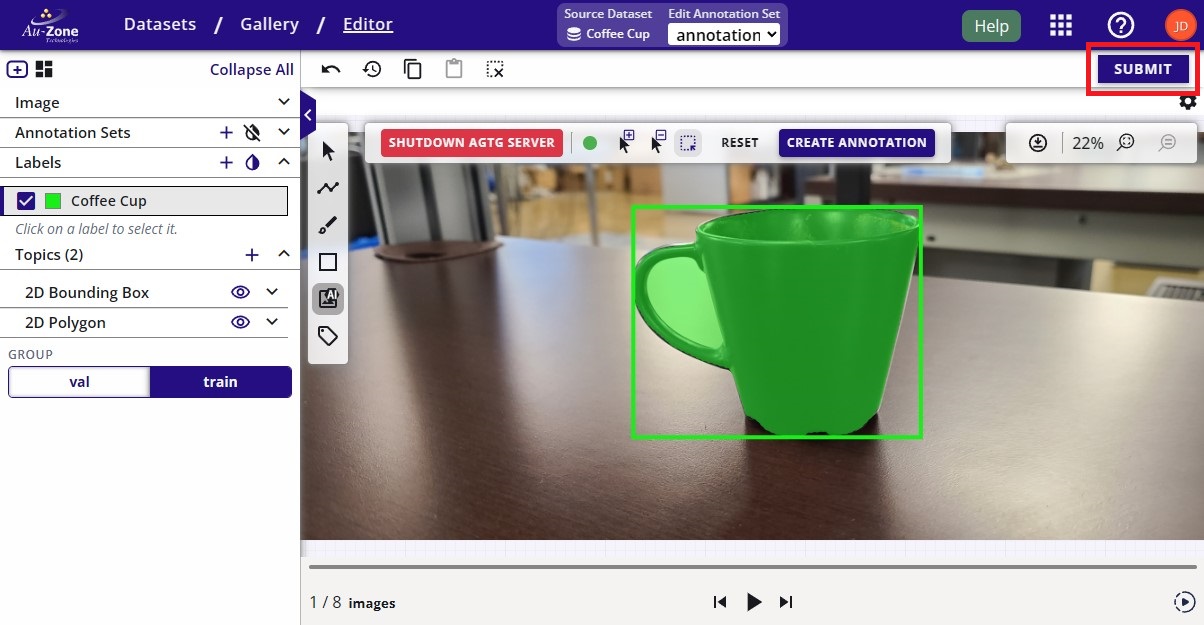Screen dimensions: 1204x625
Task: Click the download icon beside 22%
Action: [x=1038, y=143]
